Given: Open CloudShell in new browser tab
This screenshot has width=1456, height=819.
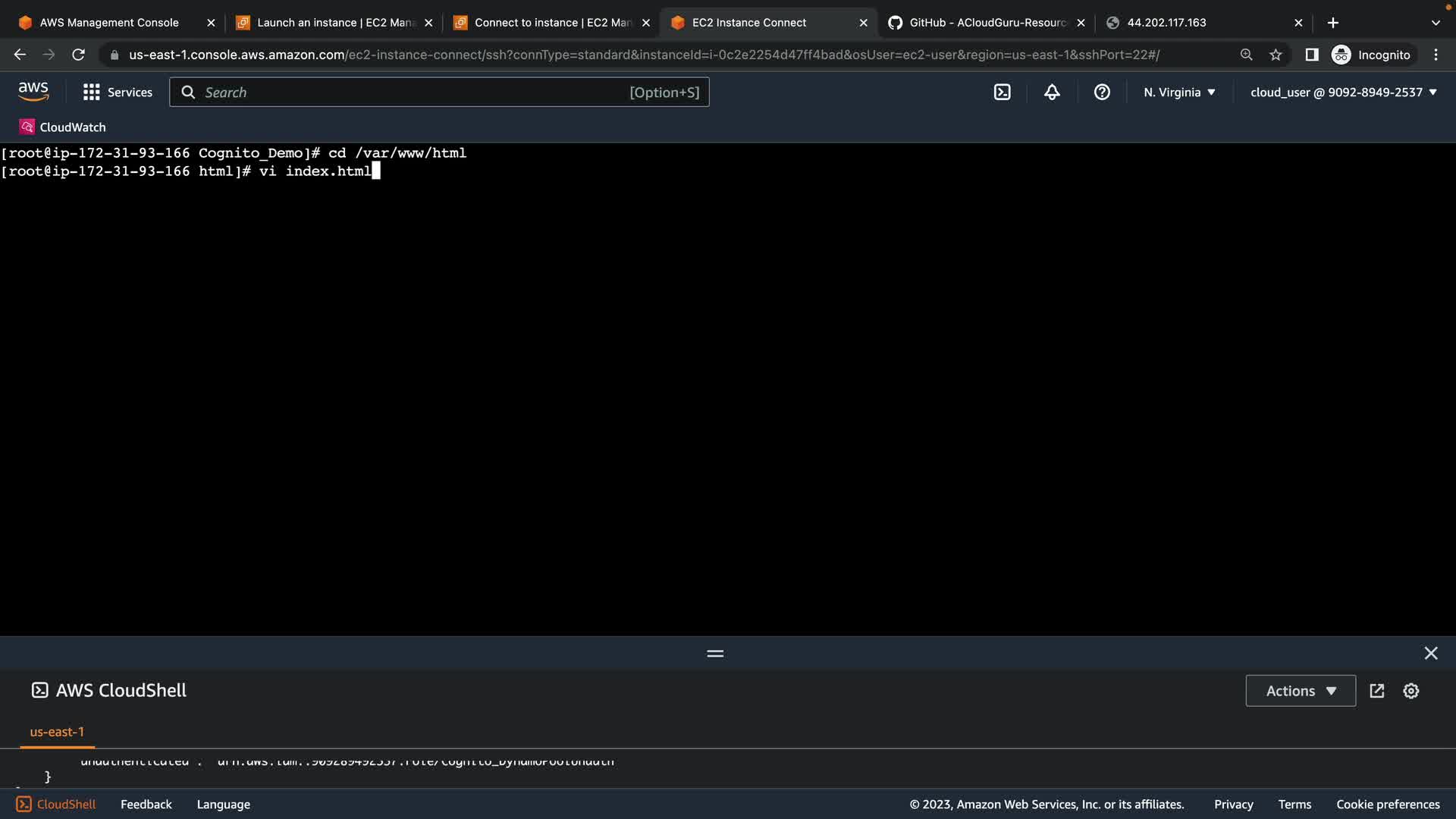Looking at the screenshot, I should pyautogui.click(x=1377, y=691).
